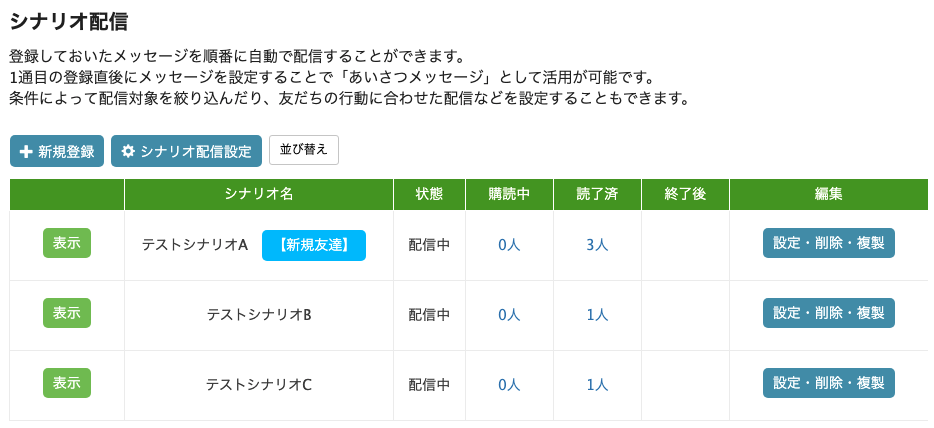Select the テストシナリオC scenario name

point(259,385)
